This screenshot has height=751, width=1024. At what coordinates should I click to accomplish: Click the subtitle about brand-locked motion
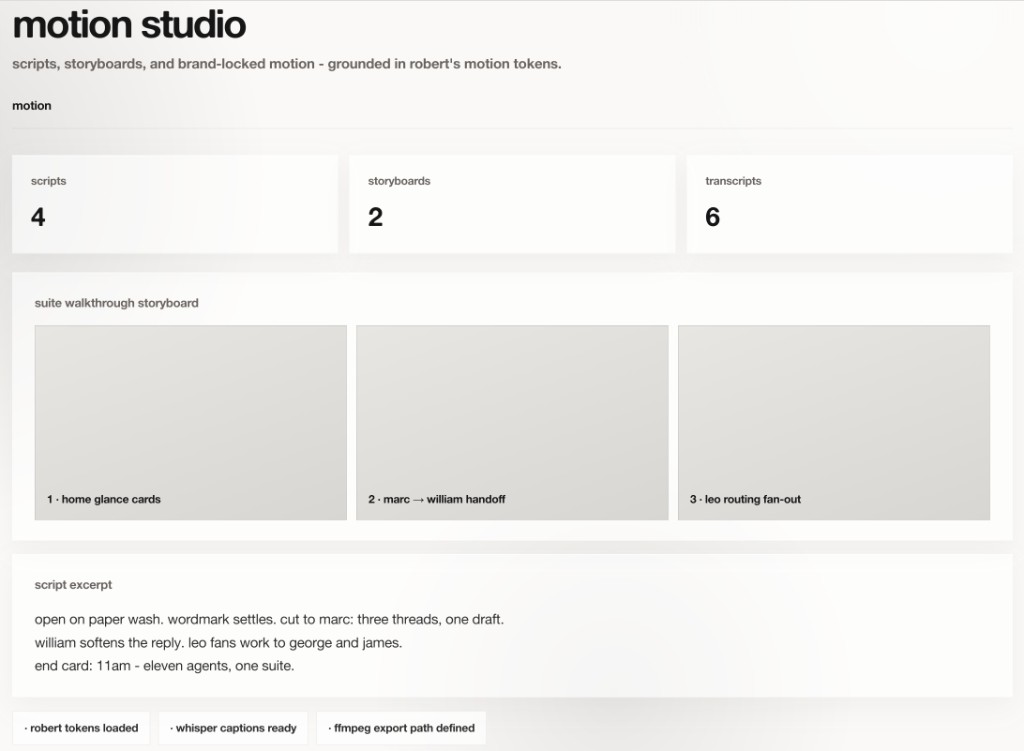click(x=287, y=64)
